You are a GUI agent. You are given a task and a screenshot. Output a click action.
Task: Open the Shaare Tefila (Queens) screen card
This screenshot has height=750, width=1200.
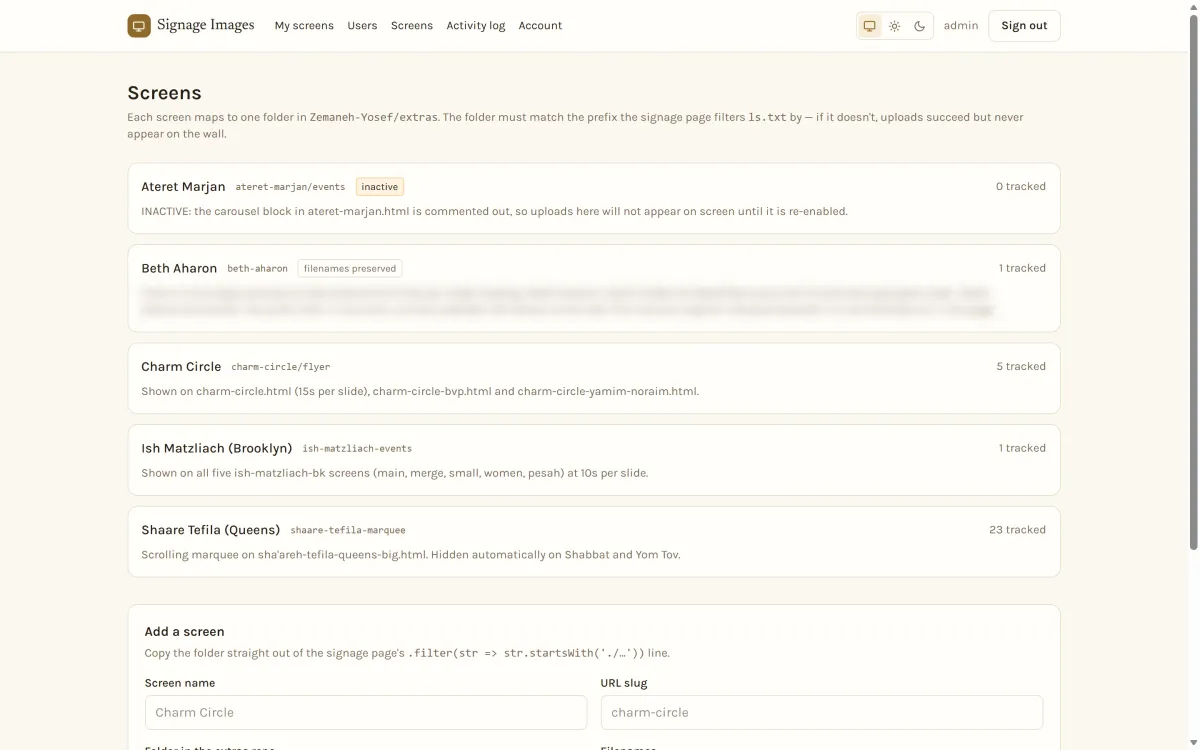point(594,542)
